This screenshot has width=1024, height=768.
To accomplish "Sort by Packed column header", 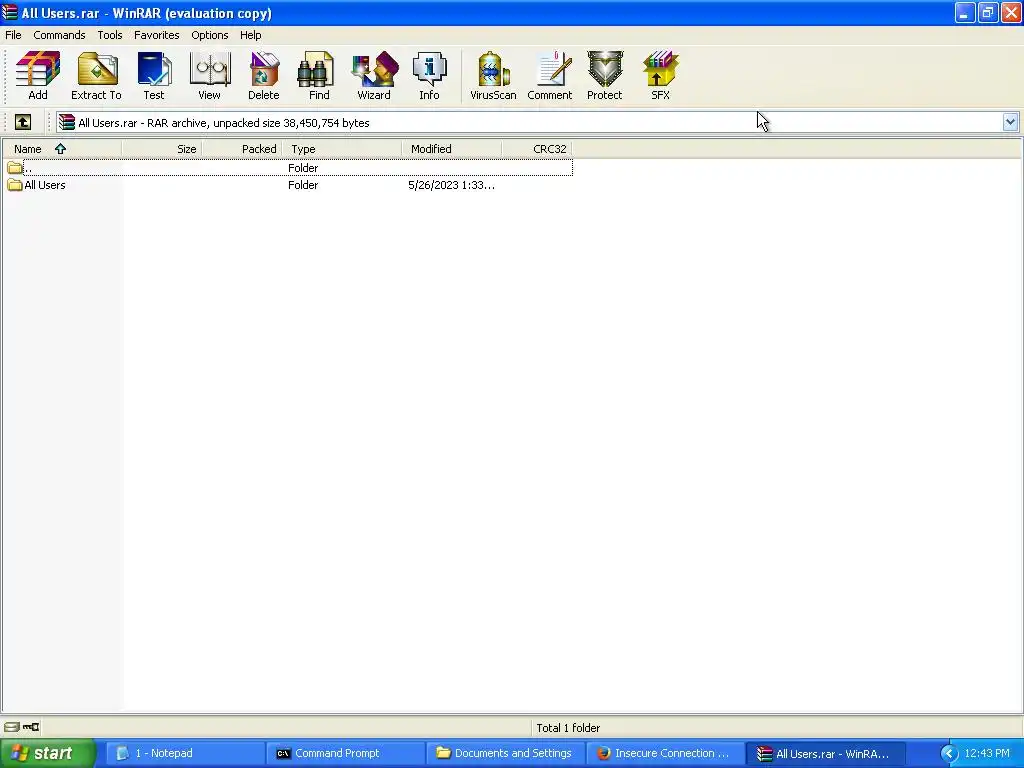I will [x=242, y=149].
